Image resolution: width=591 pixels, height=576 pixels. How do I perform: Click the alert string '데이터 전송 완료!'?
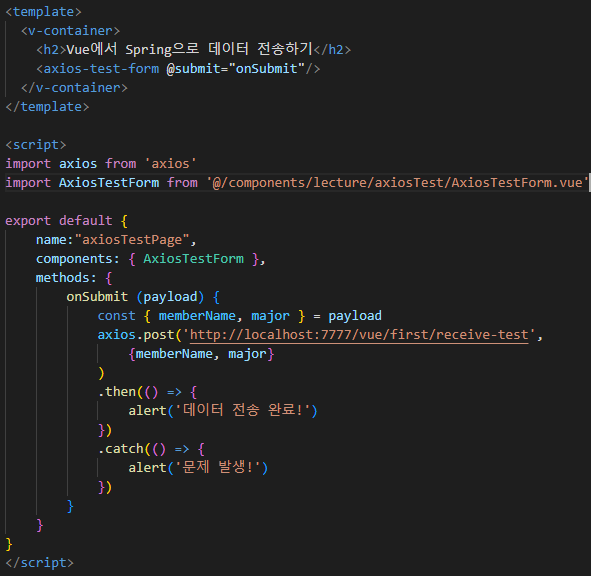pyautogui.click(x=243, y=411)
